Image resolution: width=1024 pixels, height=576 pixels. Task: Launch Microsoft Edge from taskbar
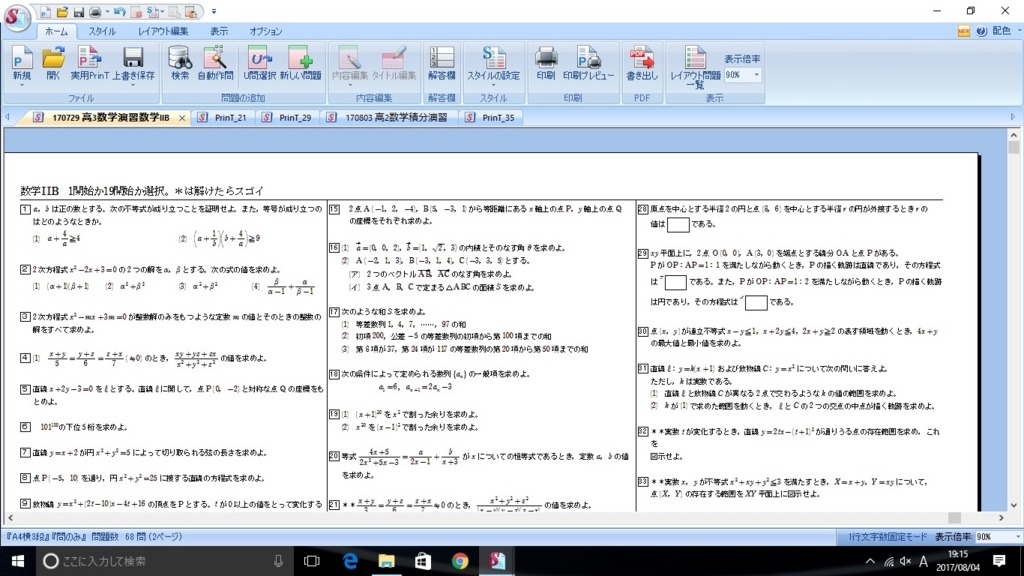[350, 561]
